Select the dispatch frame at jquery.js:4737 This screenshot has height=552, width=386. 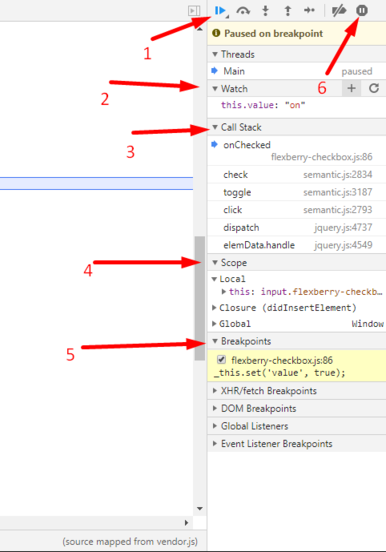(x=297, y=227)
